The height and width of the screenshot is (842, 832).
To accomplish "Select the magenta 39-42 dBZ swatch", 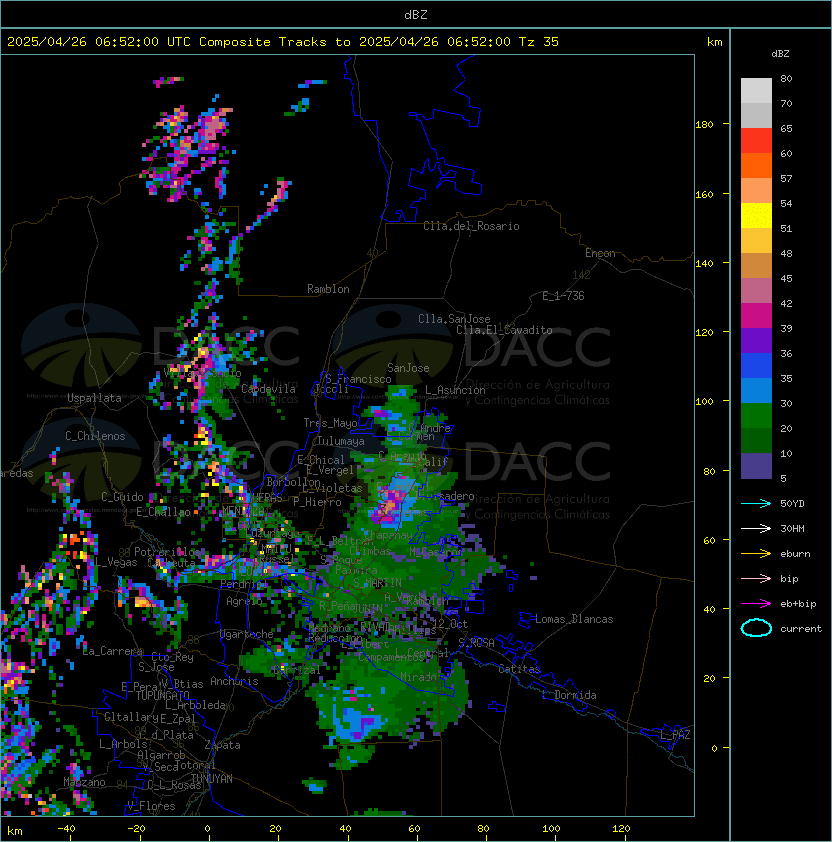I will (x=756, y=316).
